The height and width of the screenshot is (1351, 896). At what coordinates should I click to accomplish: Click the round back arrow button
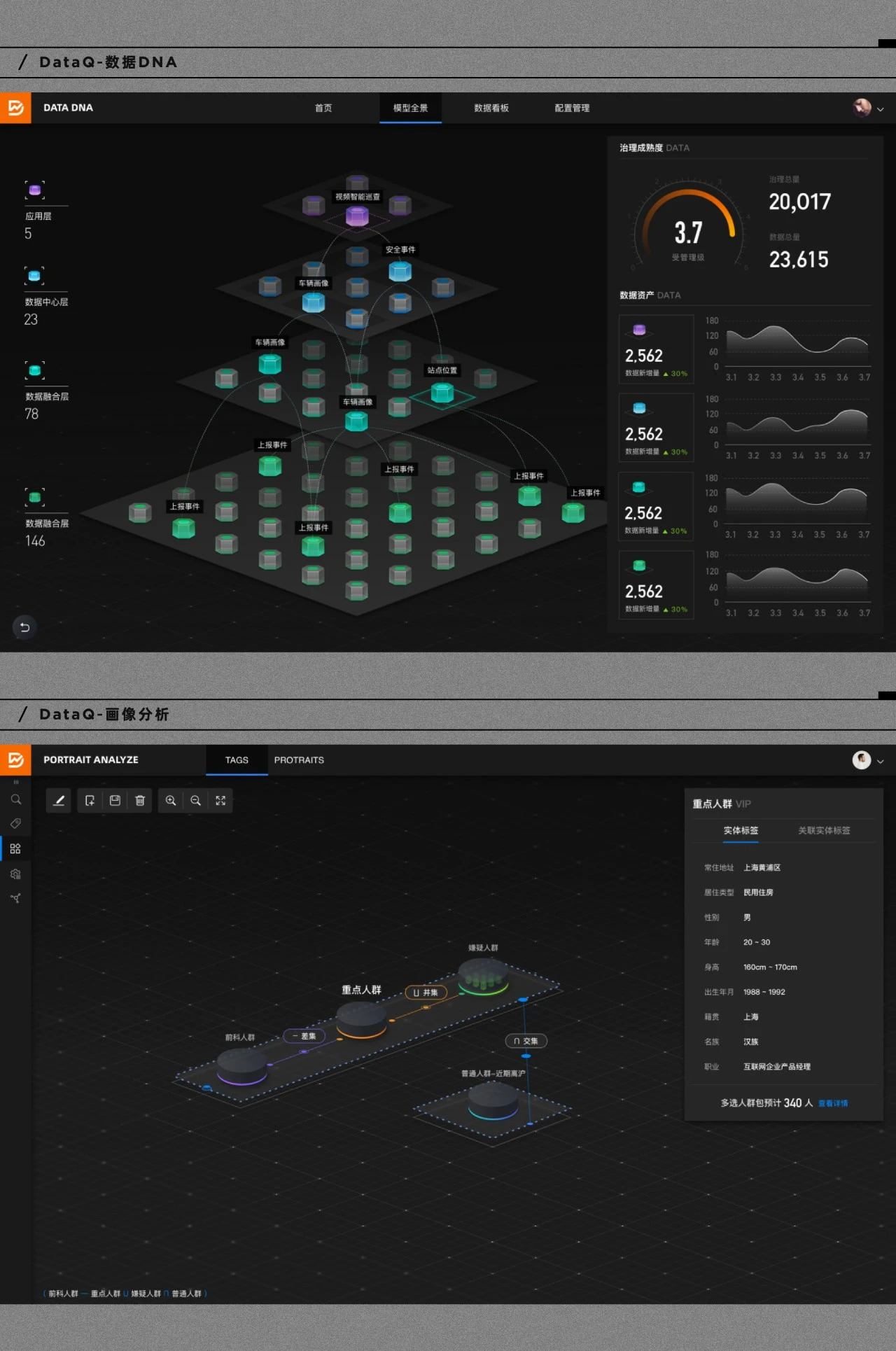[24, 627]
